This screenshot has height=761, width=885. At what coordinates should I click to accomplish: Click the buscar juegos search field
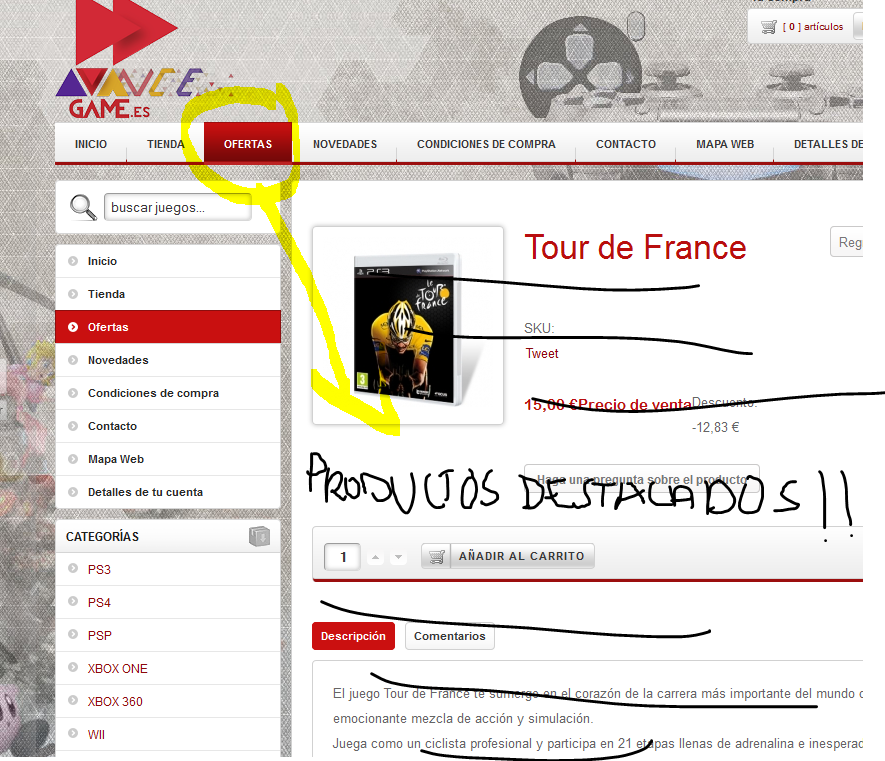tap(178, 207)
